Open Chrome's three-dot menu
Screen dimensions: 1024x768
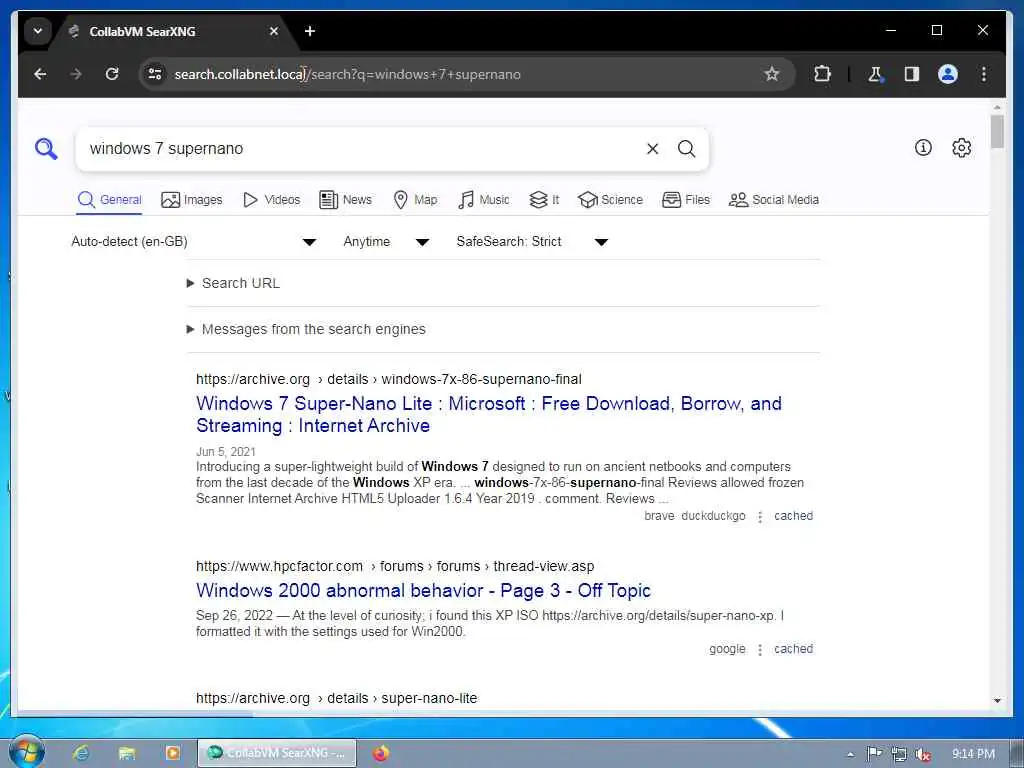[984, 74]
